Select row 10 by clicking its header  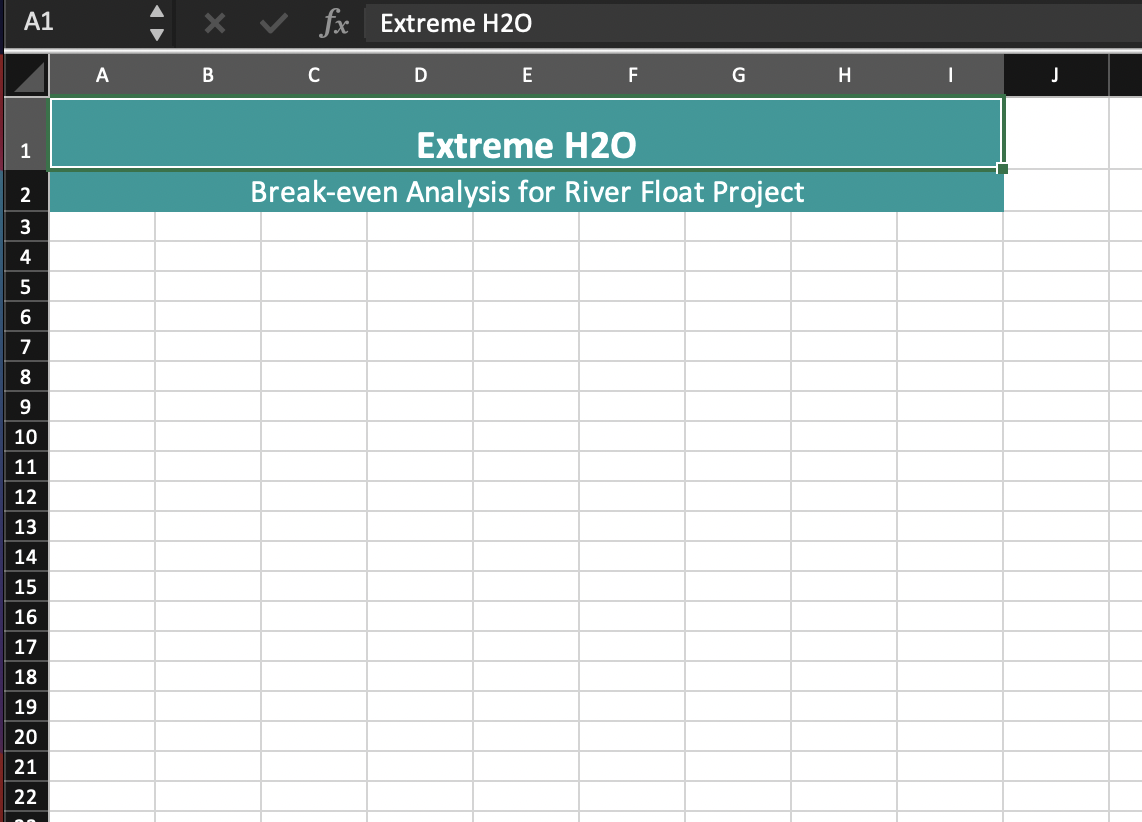tap(25, 437)
